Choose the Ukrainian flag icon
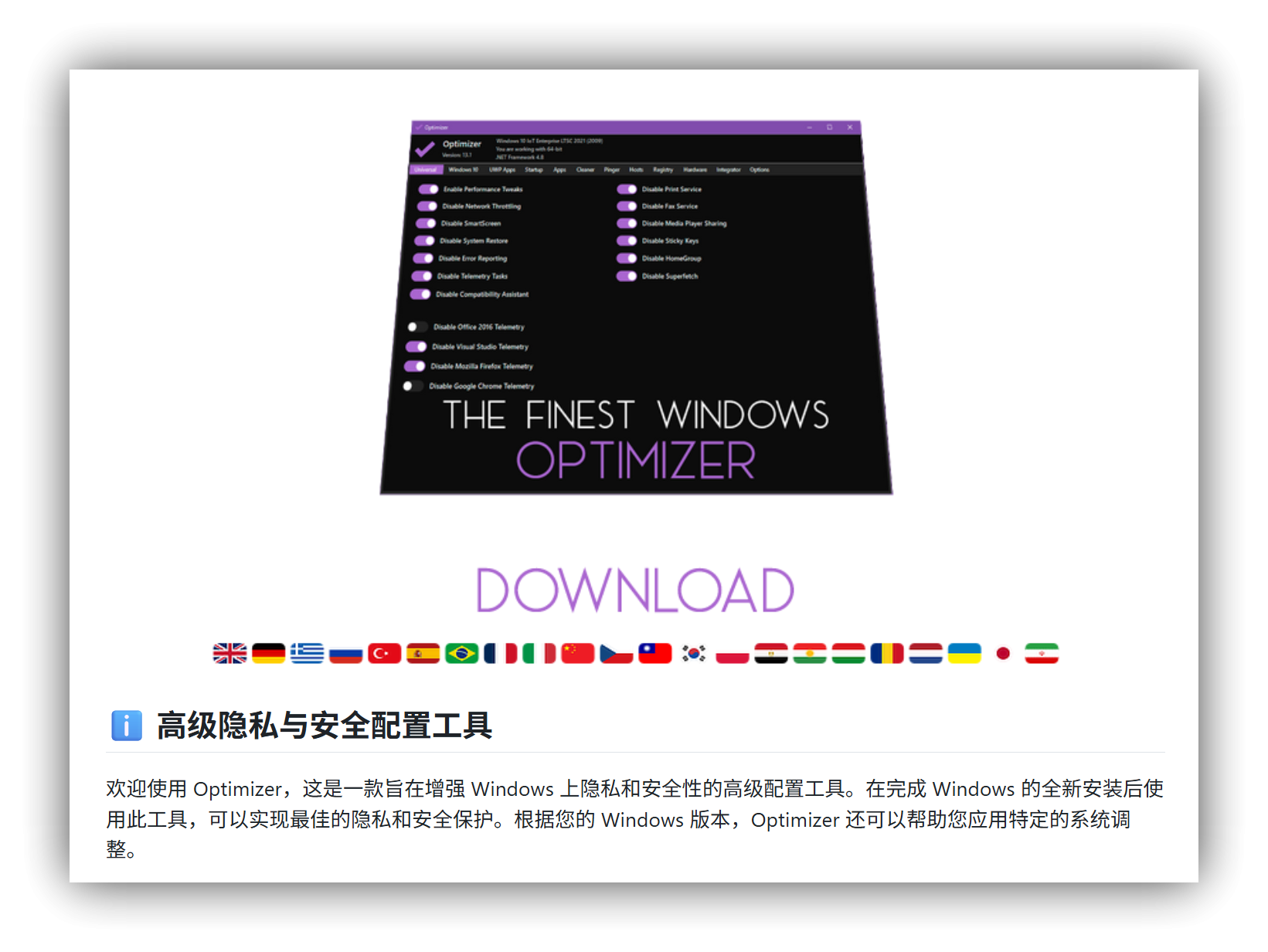The image size is (1268, 952). [964, 654]
